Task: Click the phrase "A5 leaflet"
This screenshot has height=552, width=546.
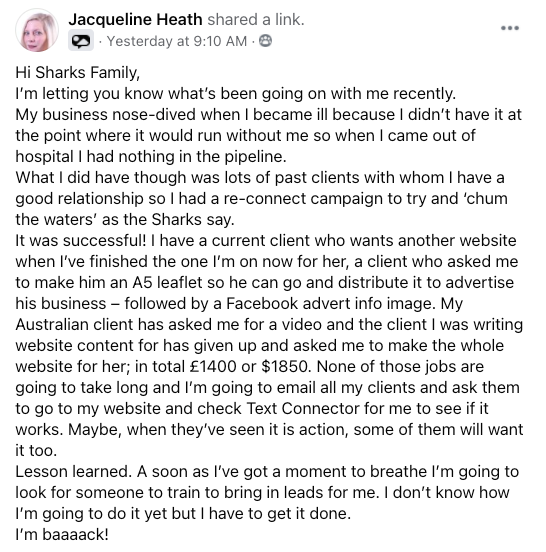Action: (168, 282)
